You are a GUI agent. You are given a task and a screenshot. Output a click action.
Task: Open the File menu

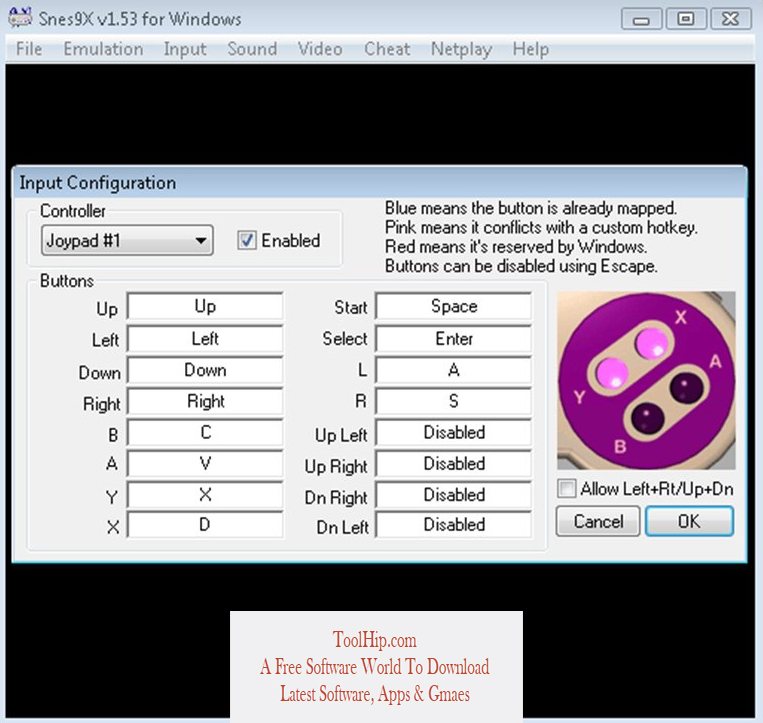coord(29,49)
